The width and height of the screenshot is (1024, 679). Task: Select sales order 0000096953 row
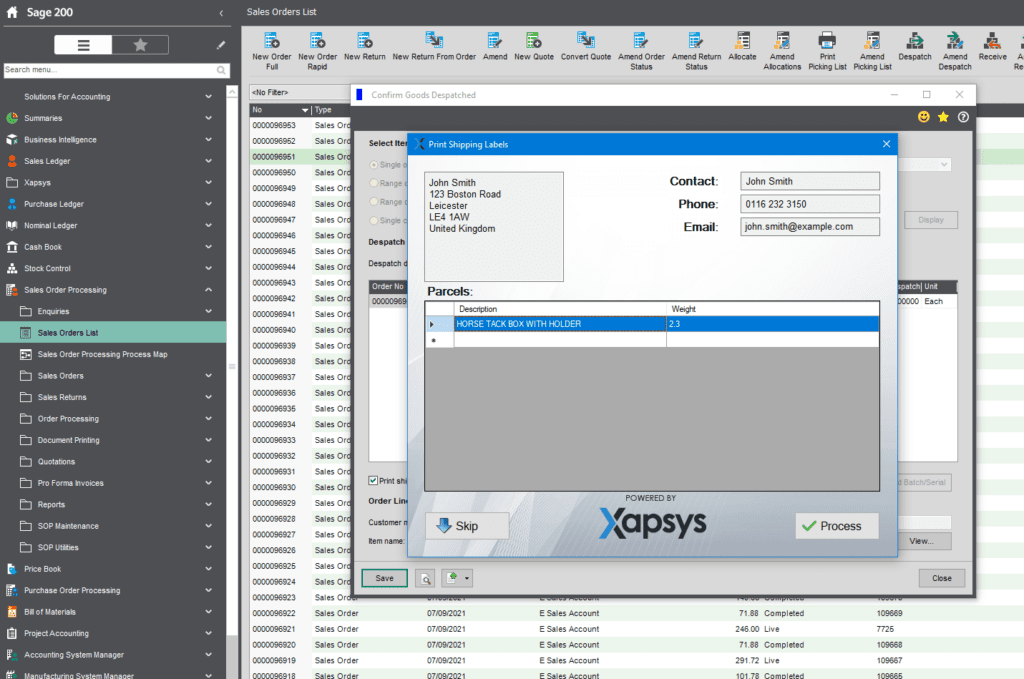(x=300, y=125)
